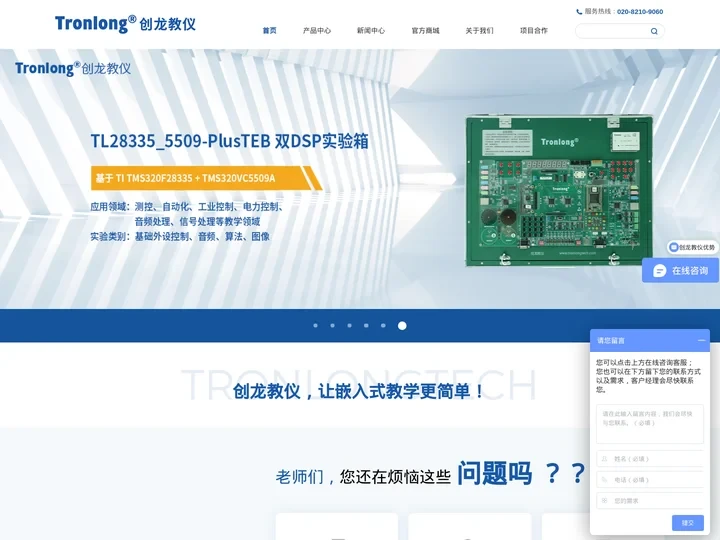
Task: Open 官方商城 menu item
Action: coord(425,31)
